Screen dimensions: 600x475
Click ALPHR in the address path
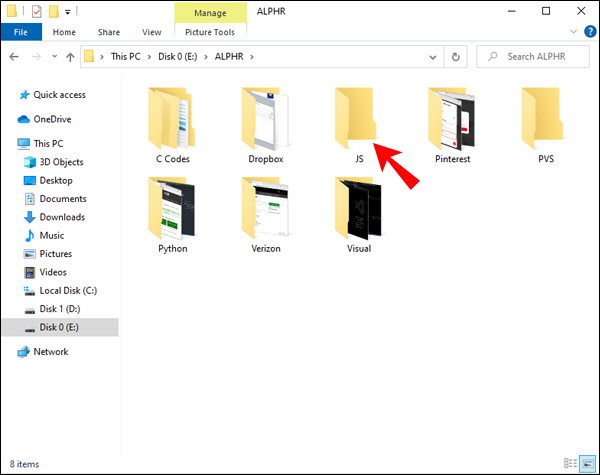[x=229, y=57]
